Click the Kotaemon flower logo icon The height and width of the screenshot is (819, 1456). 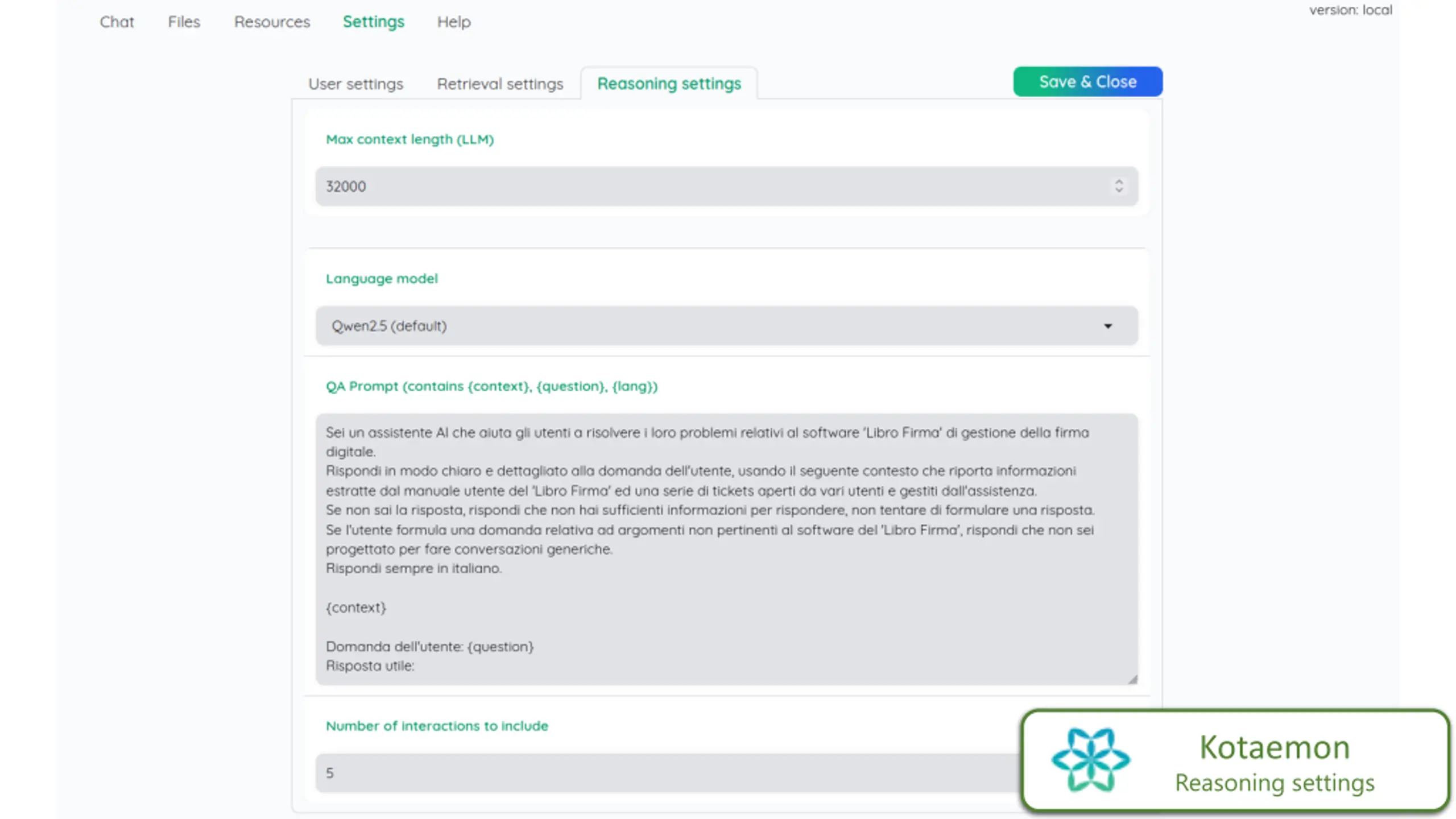1090,760
